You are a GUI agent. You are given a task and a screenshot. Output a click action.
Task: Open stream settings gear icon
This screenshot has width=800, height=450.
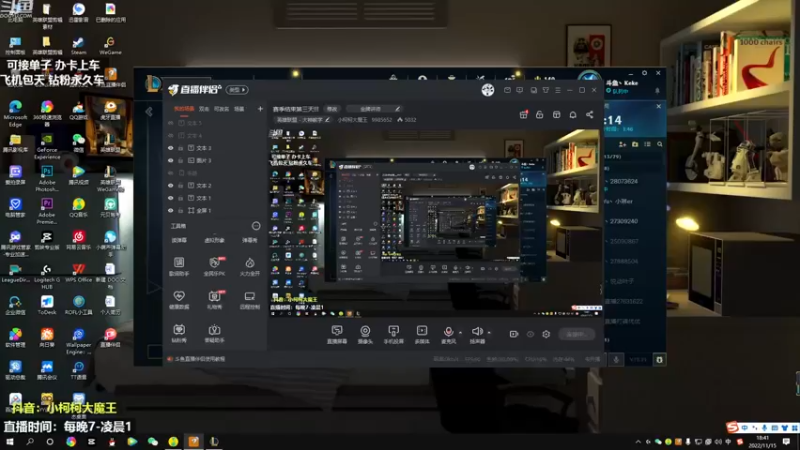(546, 334)
